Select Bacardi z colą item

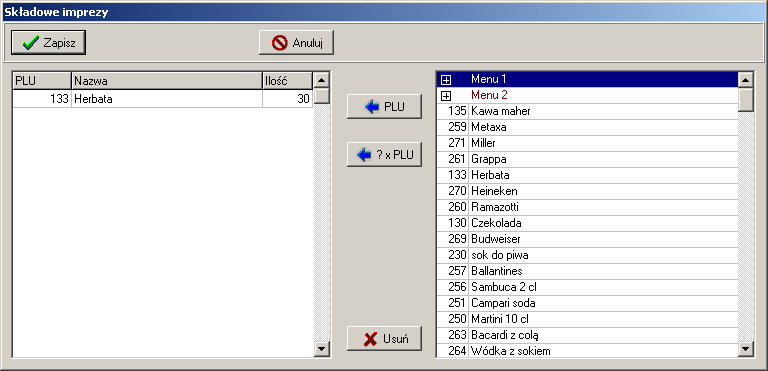click(x=587, y=335)
